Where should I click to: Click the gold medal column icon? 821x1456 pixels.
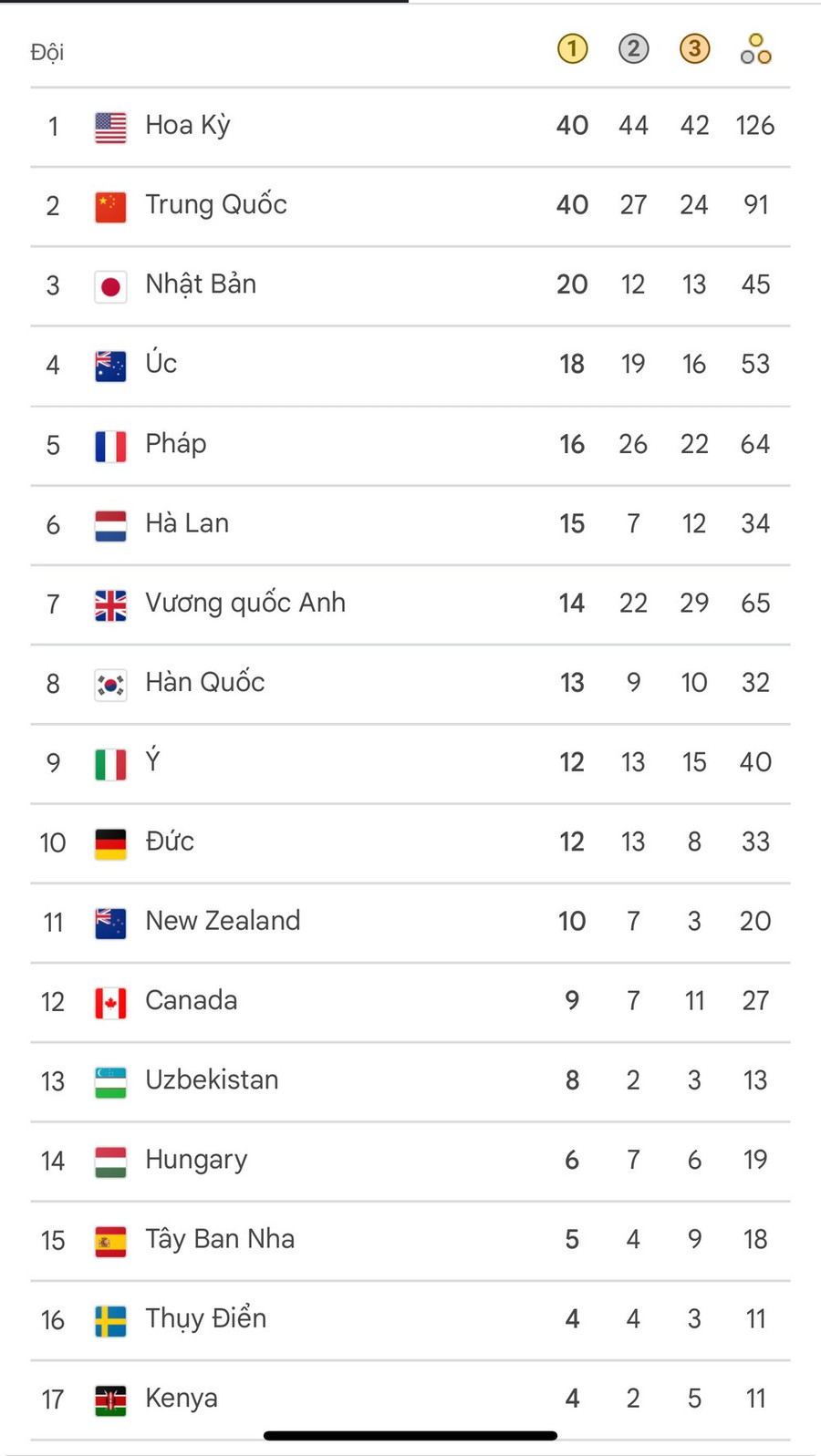(572, 49)
